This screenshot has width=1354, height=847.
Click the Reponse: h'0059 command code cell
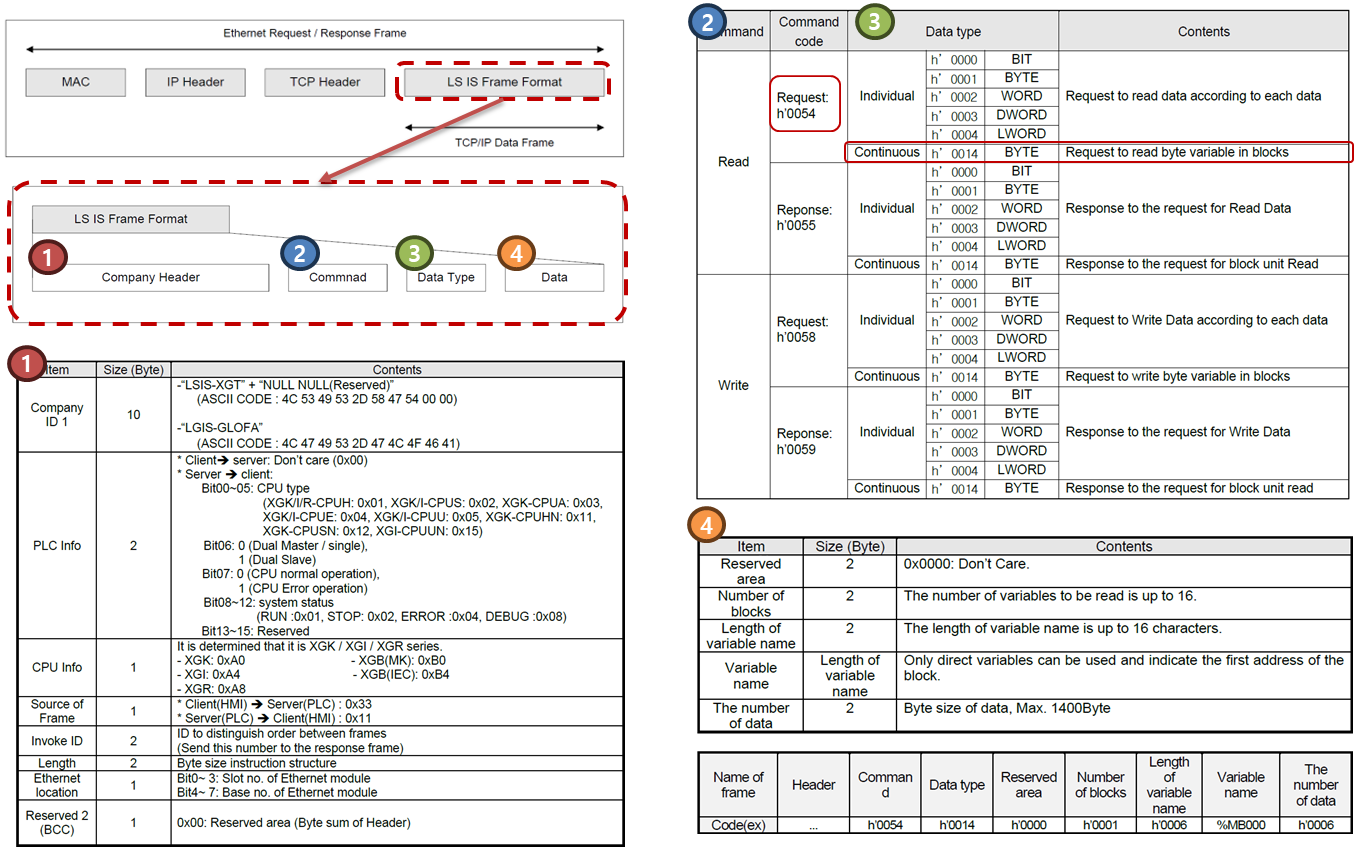tap(808, 442)
